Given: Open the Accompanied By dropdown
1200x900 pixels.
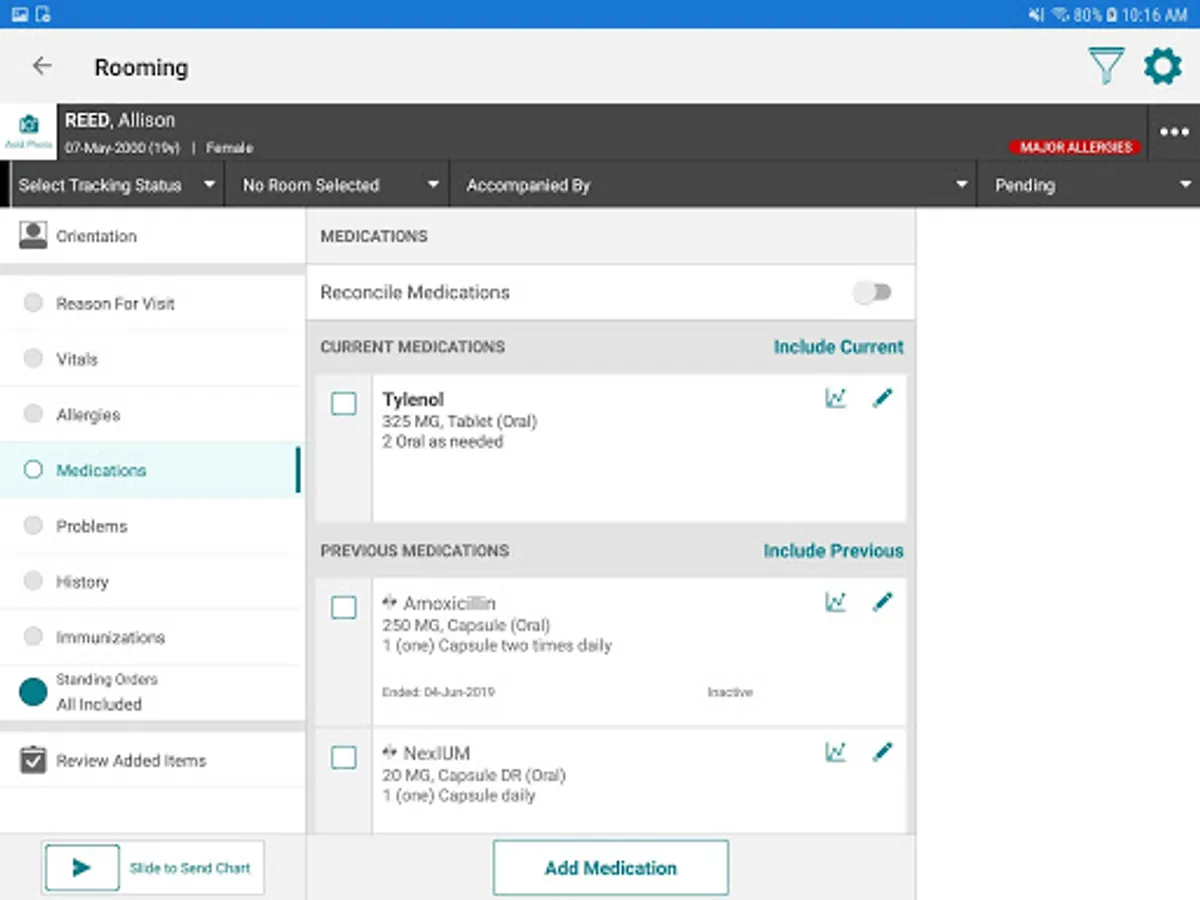Looking at the screenshot, I should [715, 186].
